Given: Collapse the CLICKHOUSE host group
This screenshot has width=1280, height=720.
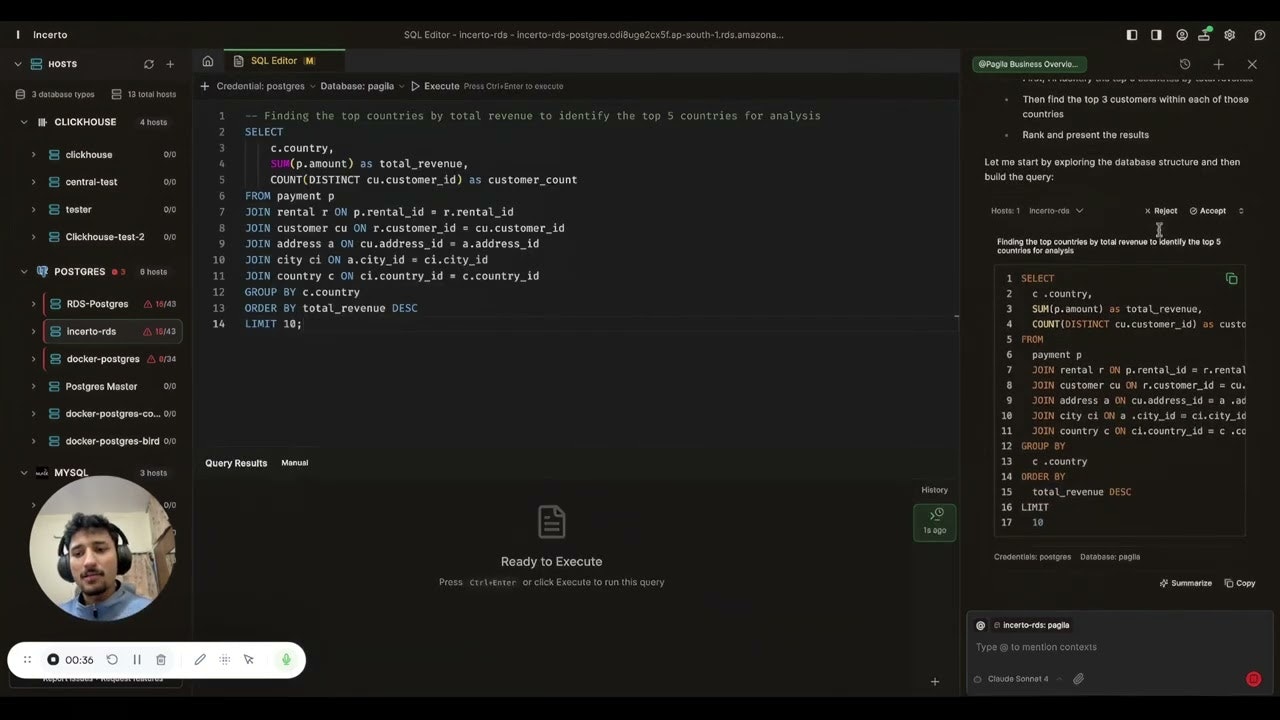Looking at the screenshot, I should (25, 122).
